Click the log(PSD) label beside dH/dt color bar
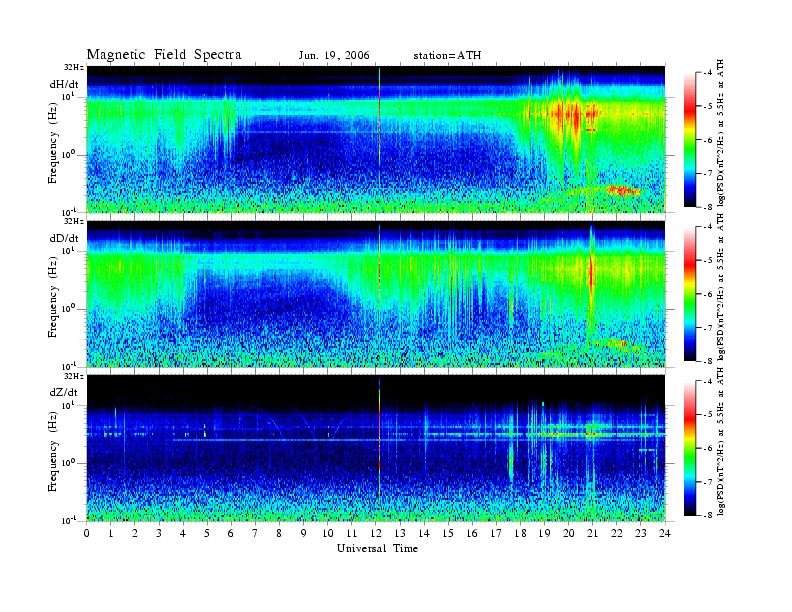Screen dimensions: 792x612 pyautogui.click(x=721, y=133)
